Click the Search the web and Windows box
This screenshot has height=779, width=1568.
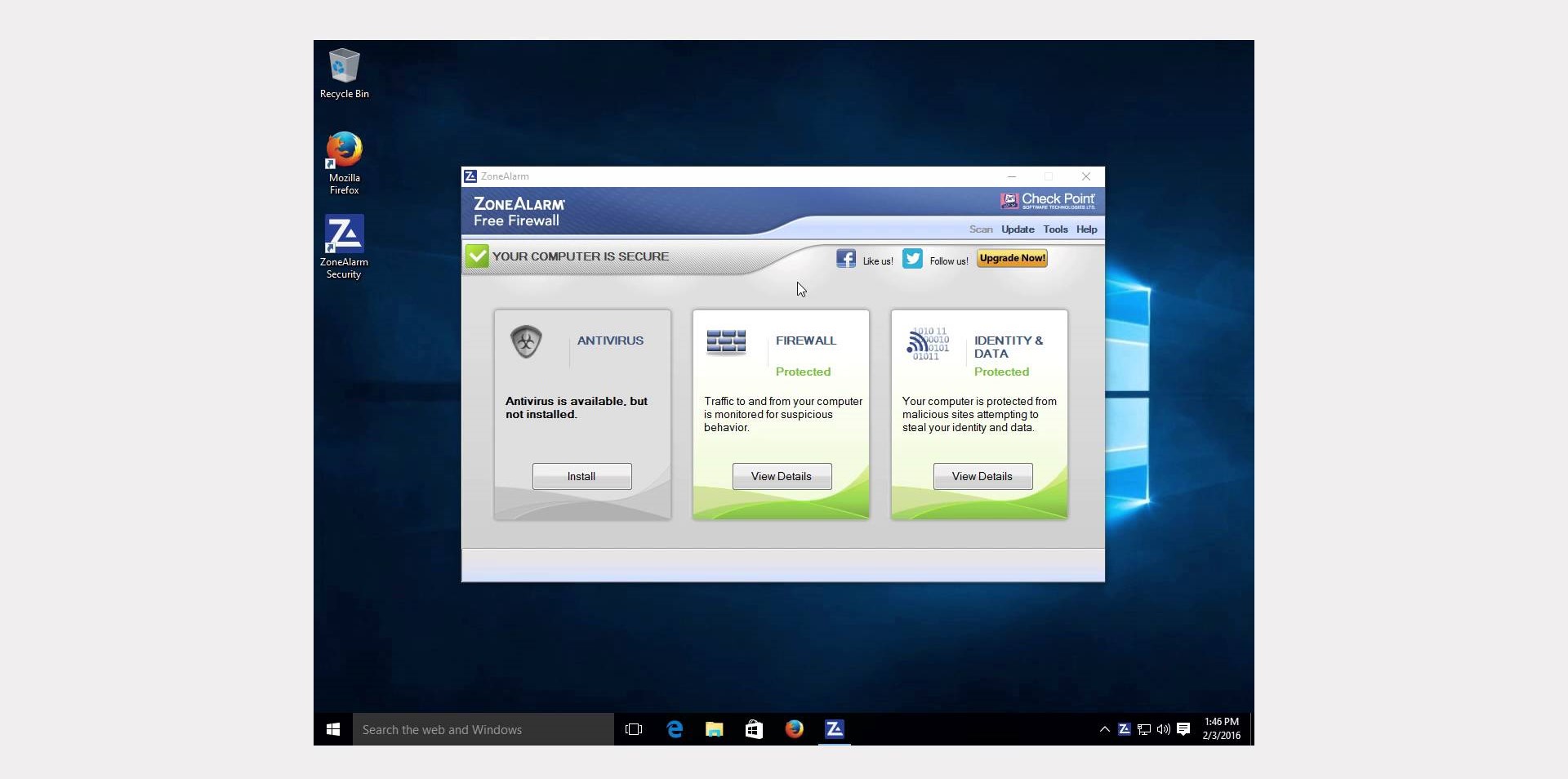pos(483,729)
